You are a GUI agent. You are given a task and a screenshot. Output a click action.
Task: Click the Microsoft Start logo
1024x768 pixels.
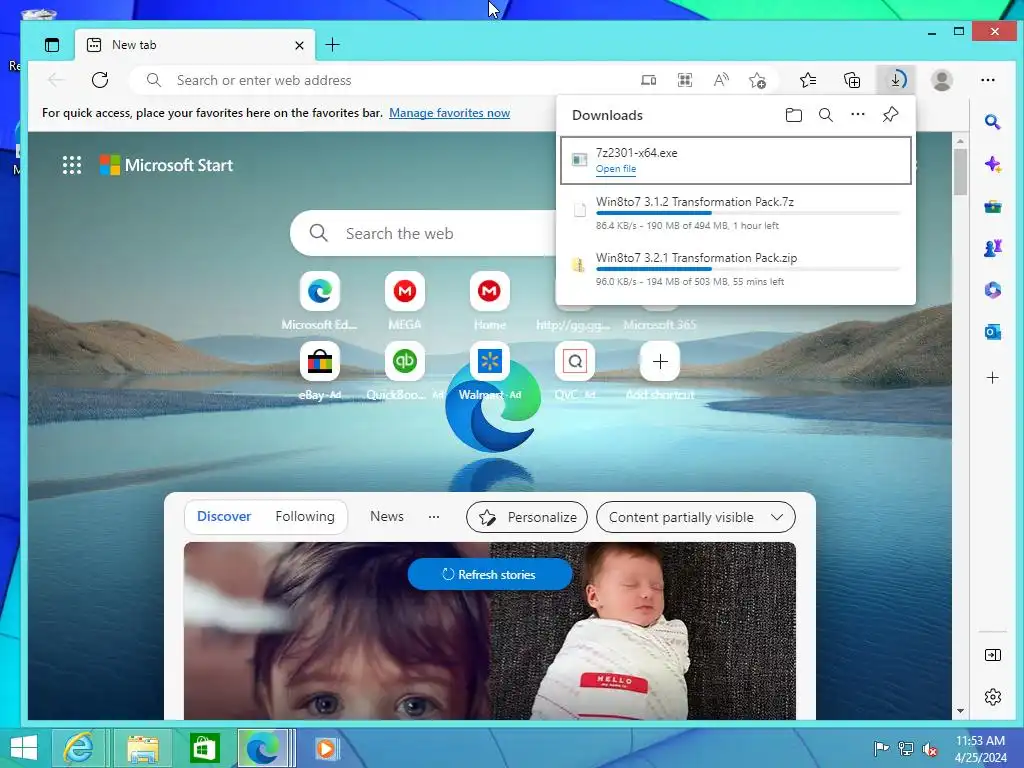click(167, 165)
